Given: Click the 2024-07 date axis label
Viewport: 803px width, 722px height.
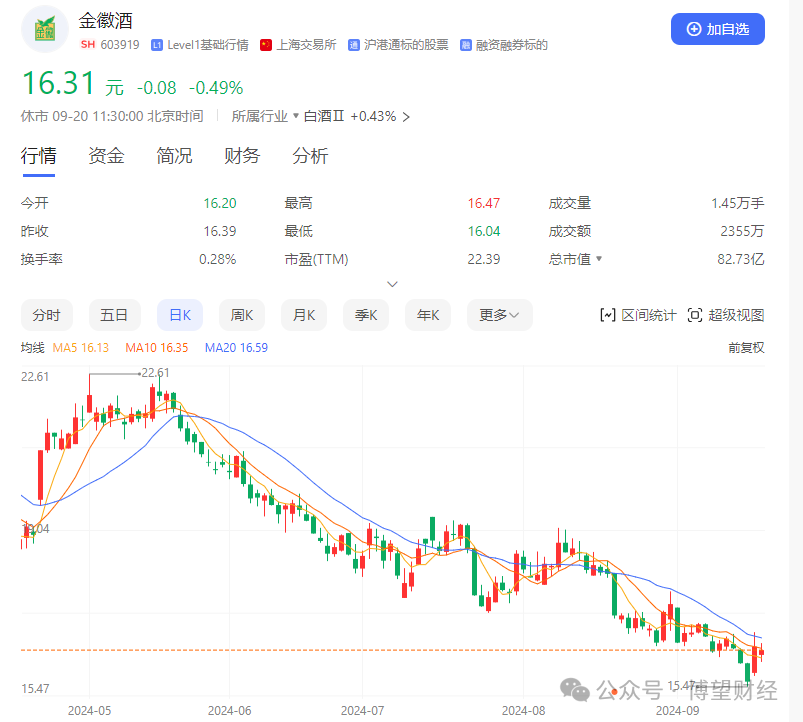Looking at the screenshot, I should click(x=363, y=711).
